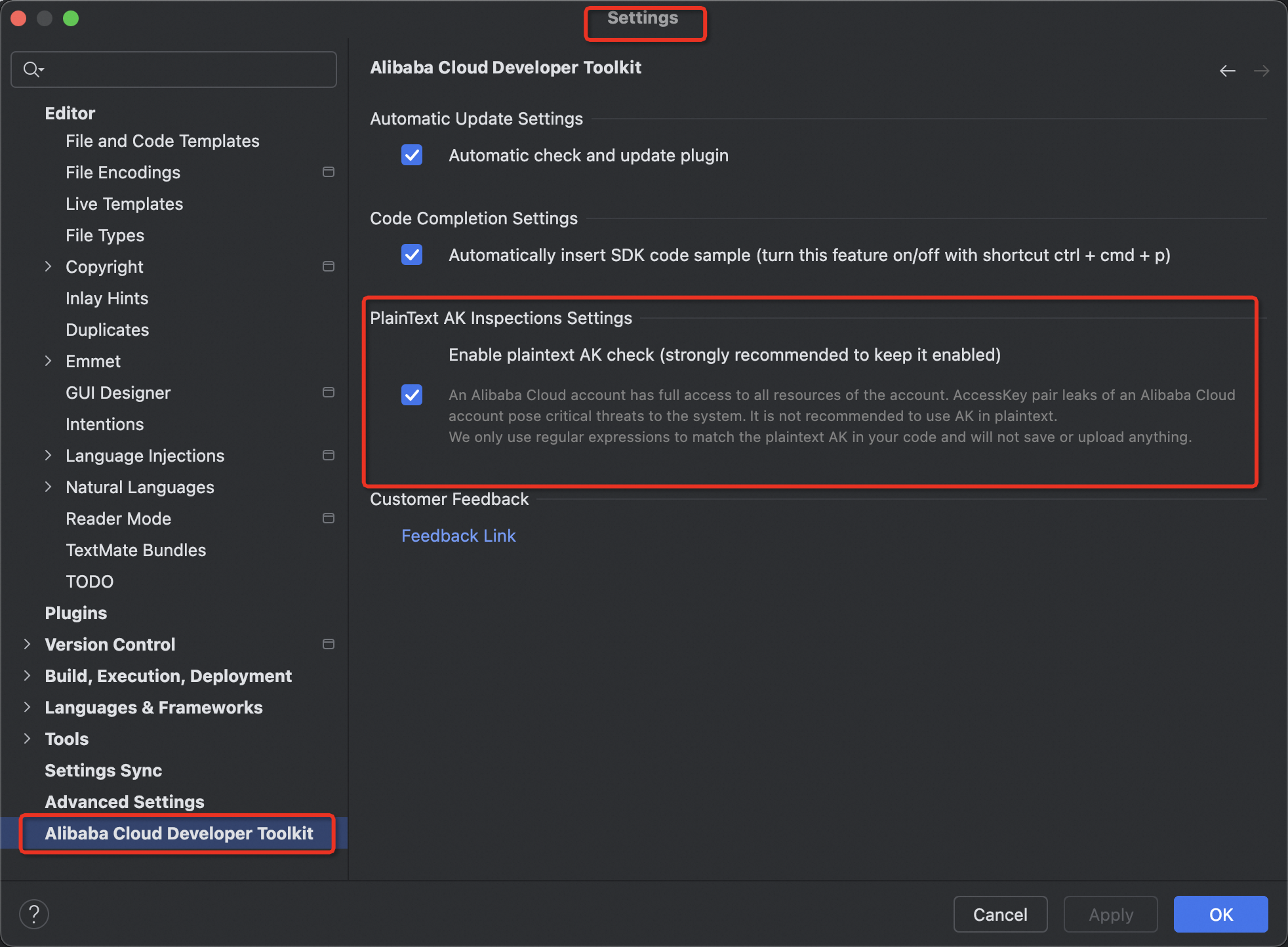This screenshot has width=1288, height=947.
Task: Select Reader Mode settings
Action: (x=119, y=519)
